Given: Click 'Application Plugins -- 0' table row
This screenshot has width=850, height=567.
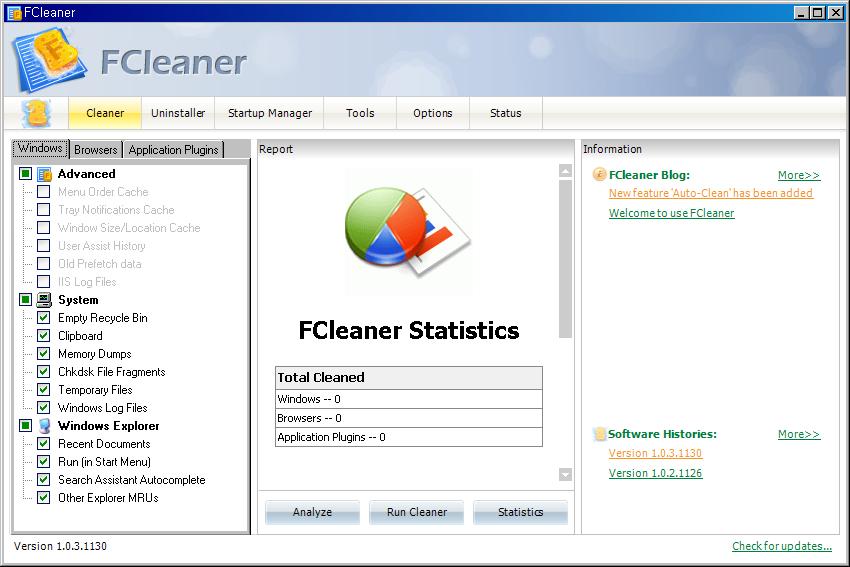Looking at the screenshot, I should click(x=409, y=437).
